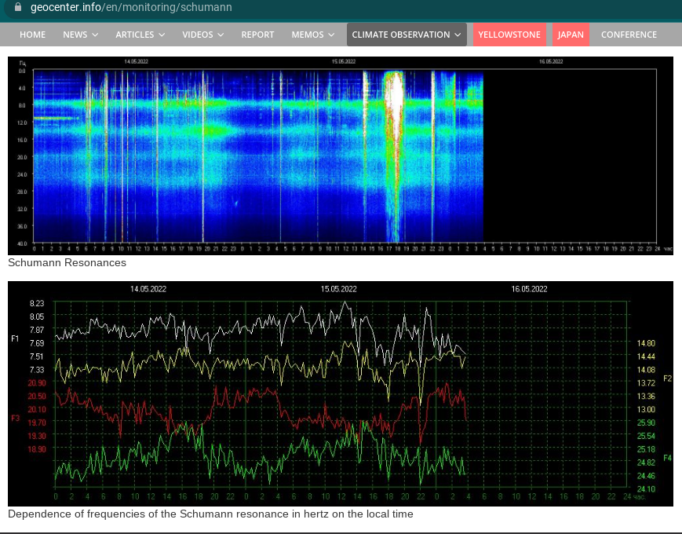Click the 14.05.2022 date on line chart
The image size is (682, 534).
coord(148,289)
